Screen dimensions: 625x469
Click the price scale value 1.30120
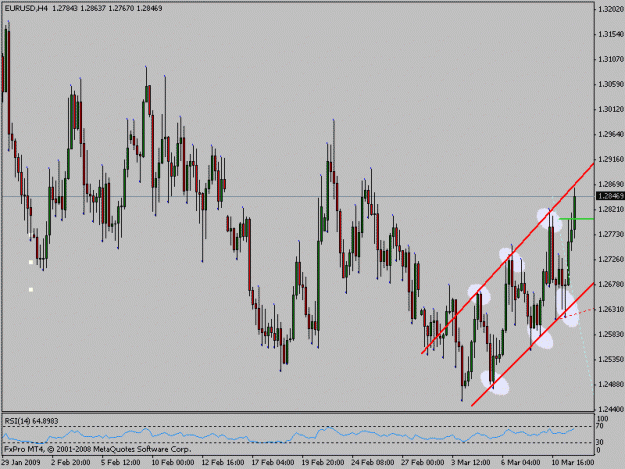pos(611,109)
